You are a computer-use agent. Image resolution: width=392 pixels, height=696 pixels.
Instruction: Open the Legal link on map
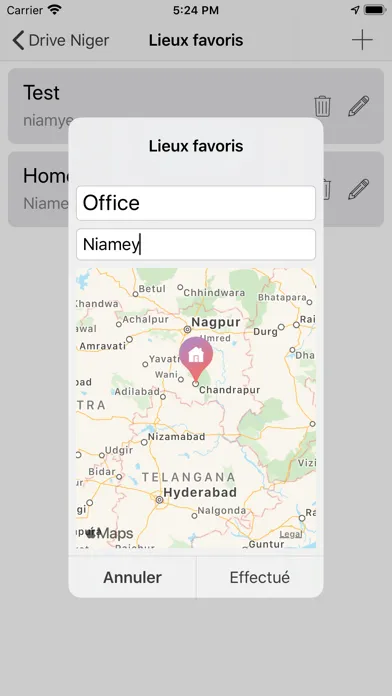tap(291, 534)
